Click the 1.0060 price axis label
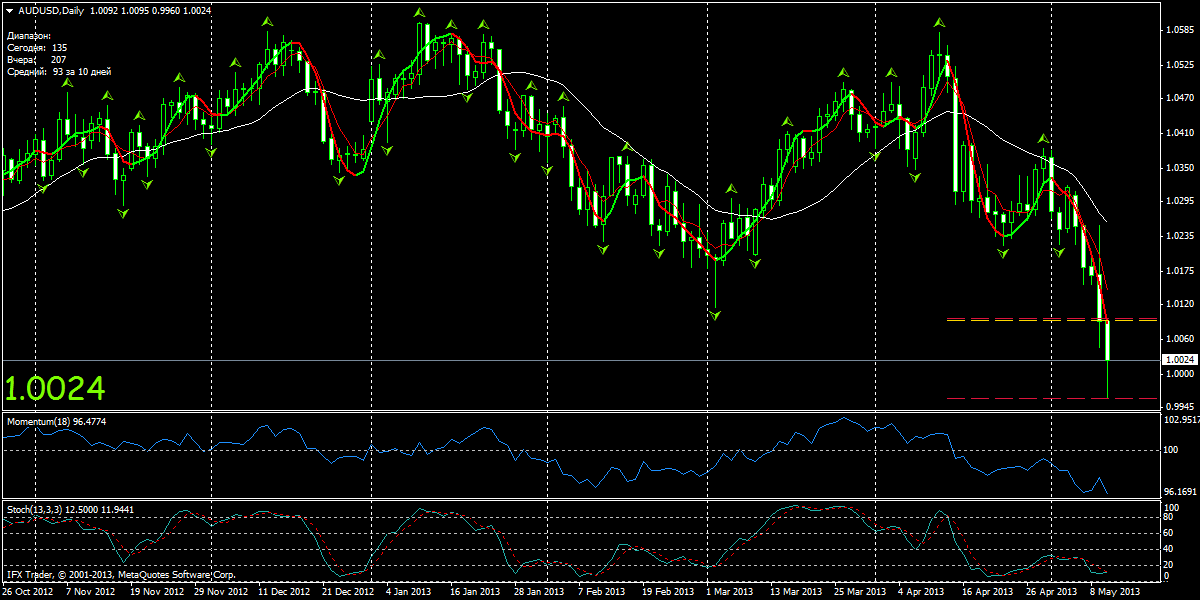Screen dimensions: 1200x600 (1180, 338)
